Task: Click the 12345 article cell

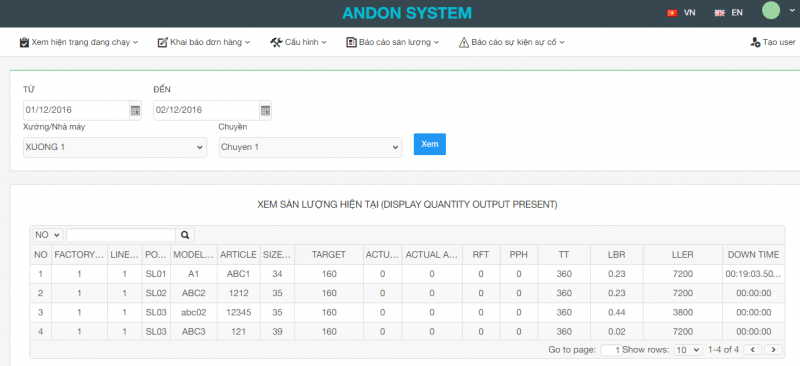Action: coord(238,312)
